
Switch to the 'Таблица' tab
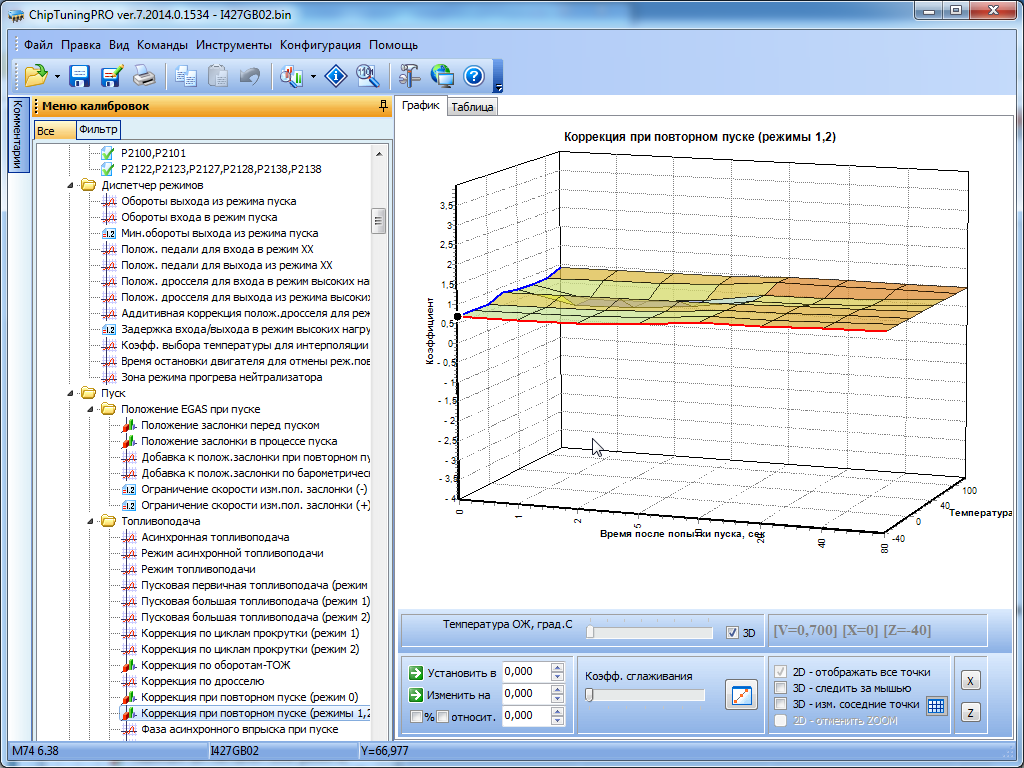472,107
